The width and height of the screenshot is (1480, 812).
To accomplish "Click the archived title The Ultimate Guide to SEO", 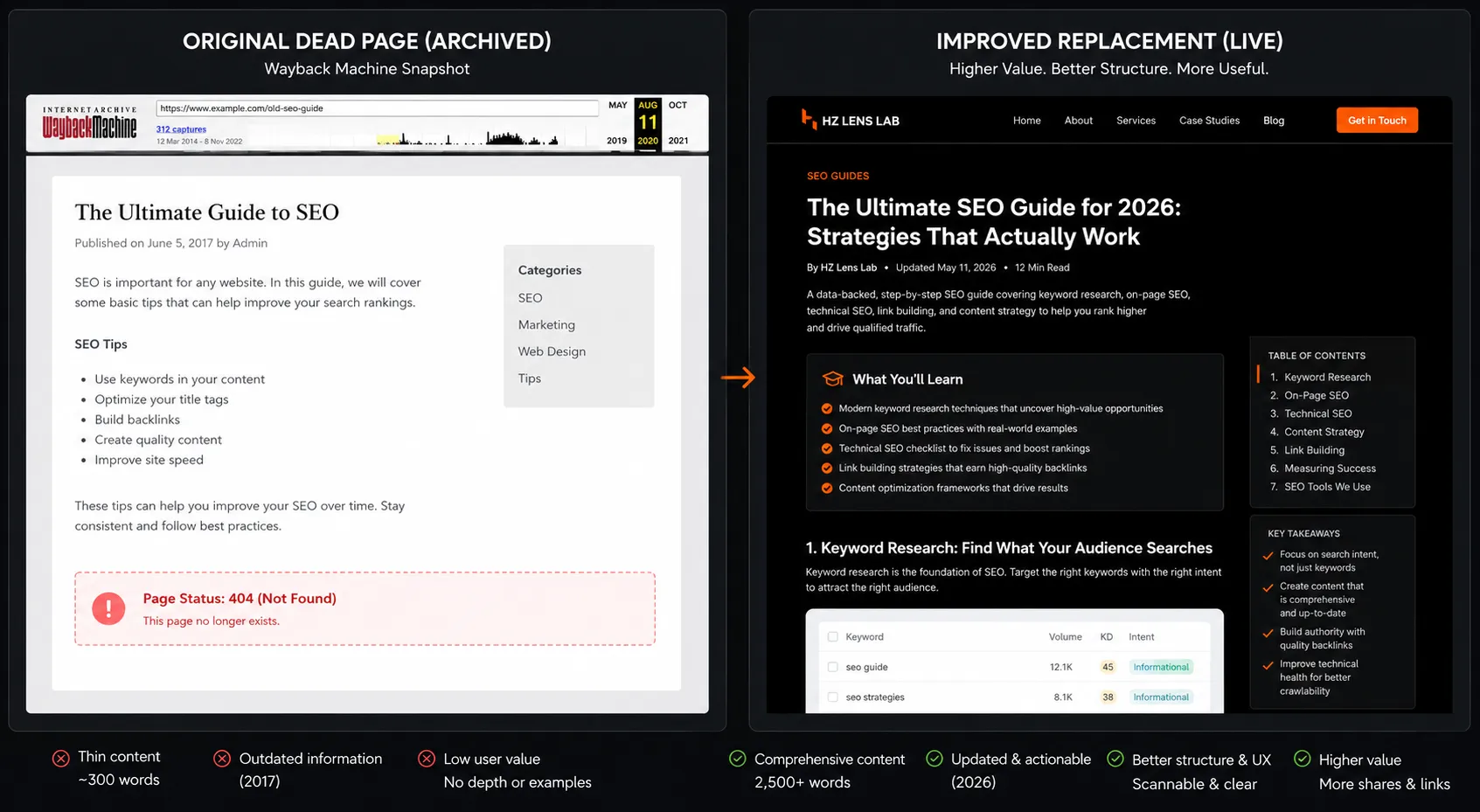I will 206,212.
